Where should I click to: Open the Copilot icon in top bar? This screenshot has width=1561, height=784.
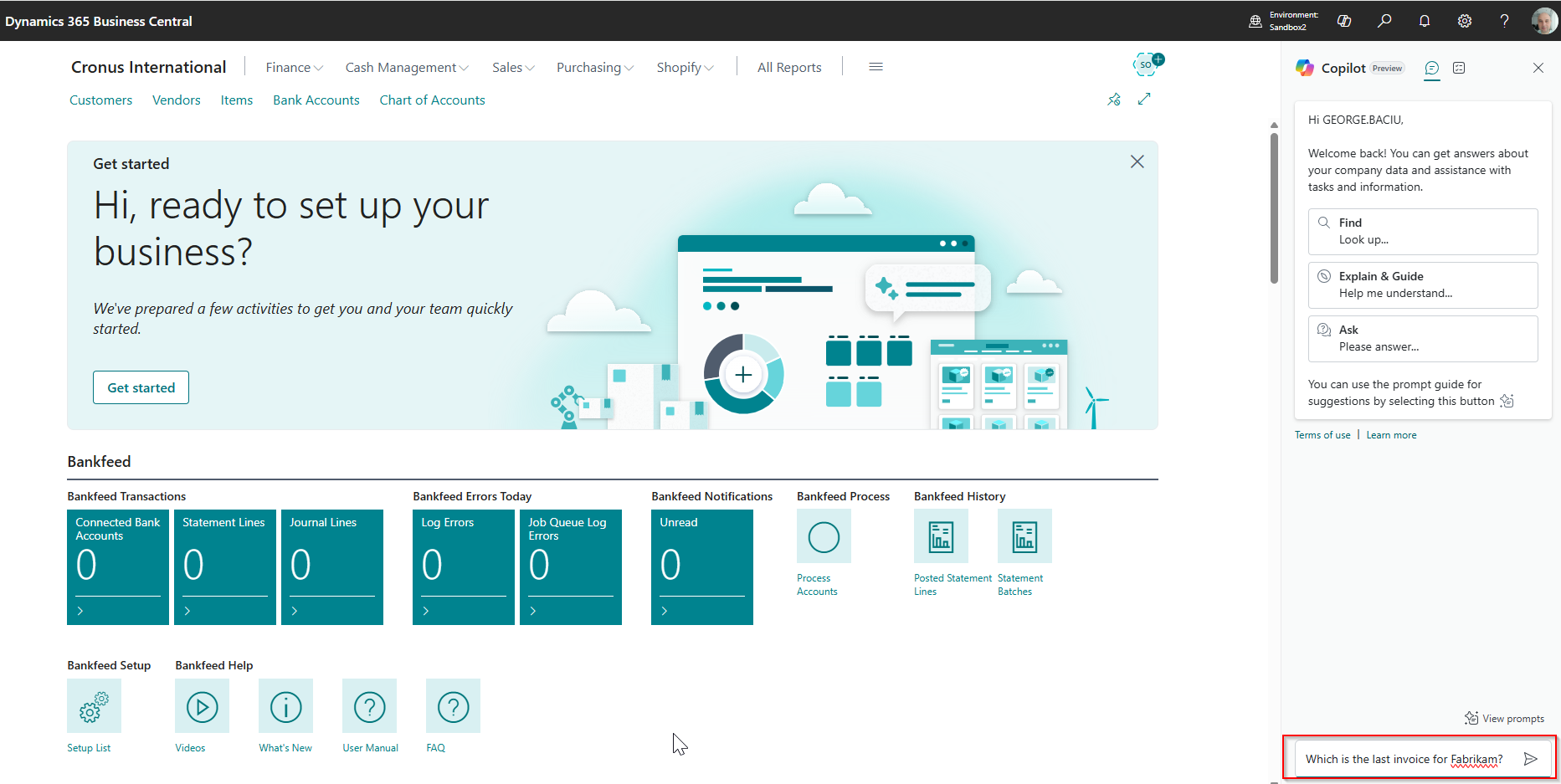(1344, 21)
